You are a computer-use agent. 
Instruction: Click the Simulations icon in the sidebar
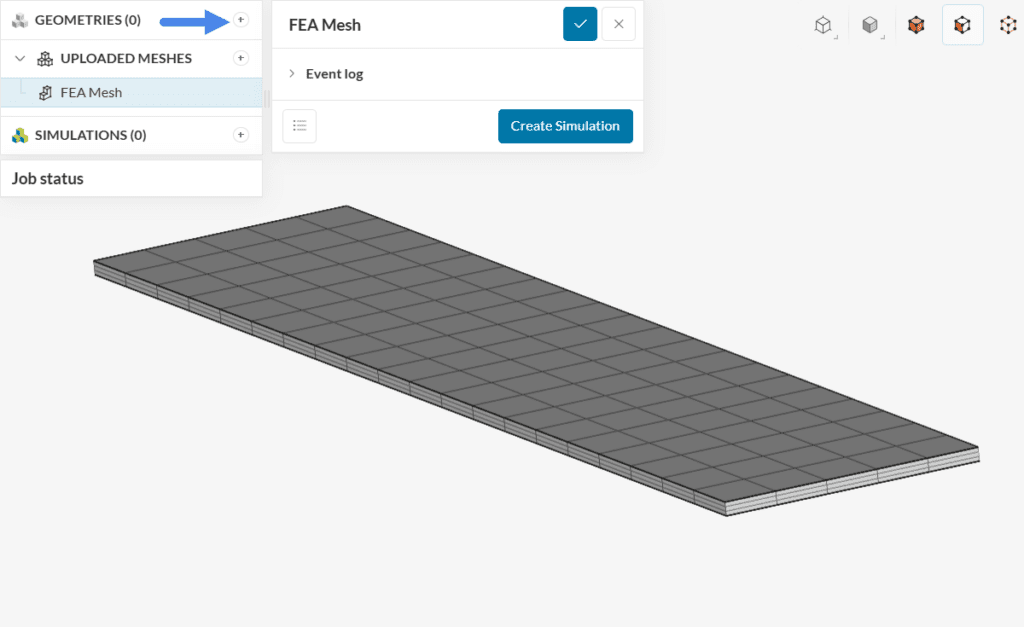click(x=18, y=135)
